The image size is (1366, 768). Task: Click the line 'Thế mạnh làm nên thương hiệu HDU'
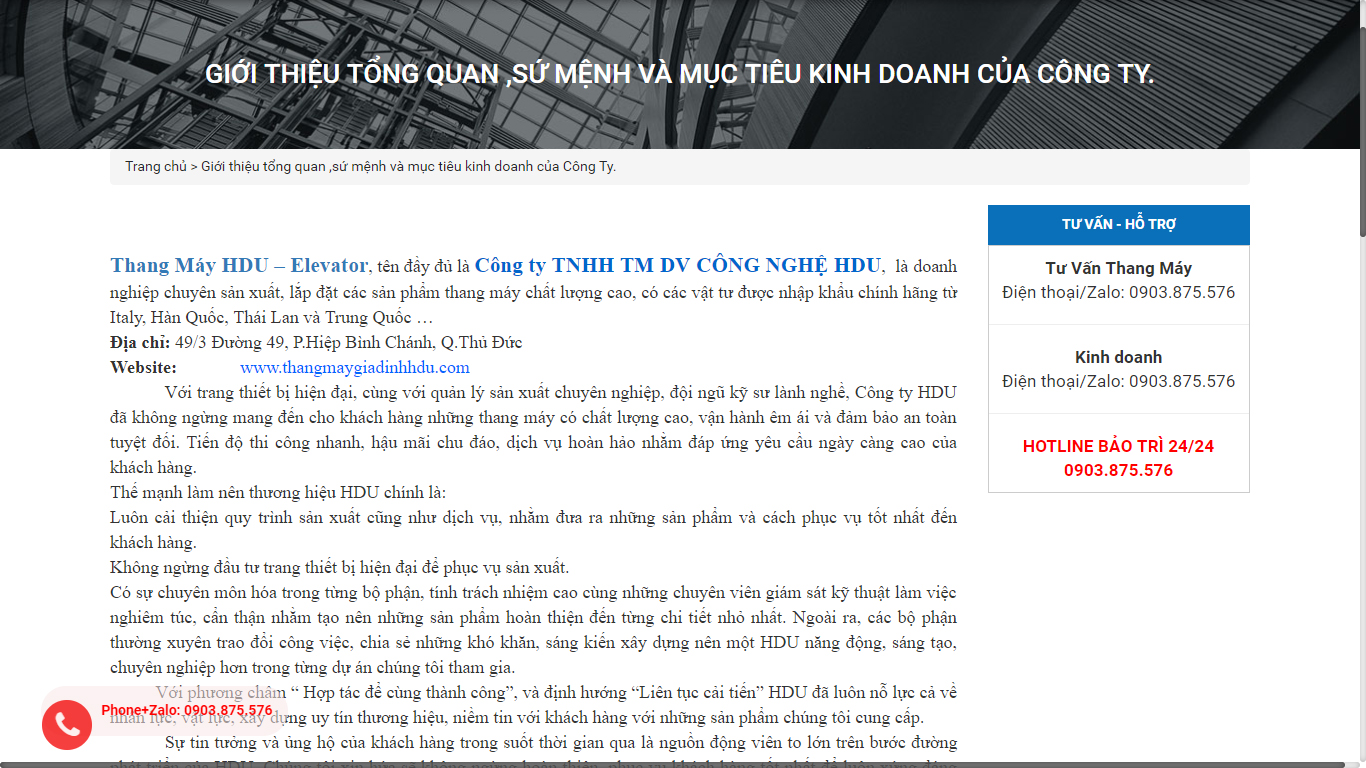tap(278, 493)
